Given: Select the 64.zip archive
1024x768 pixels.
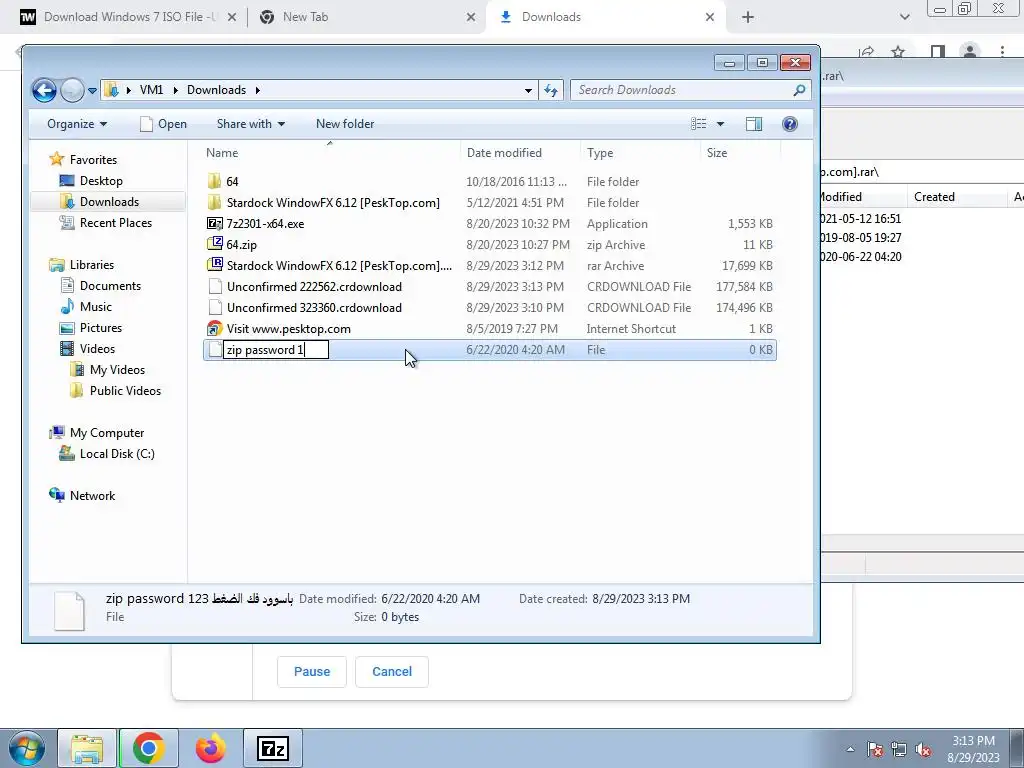Looking at the screenshot, I should click(242, 245).
